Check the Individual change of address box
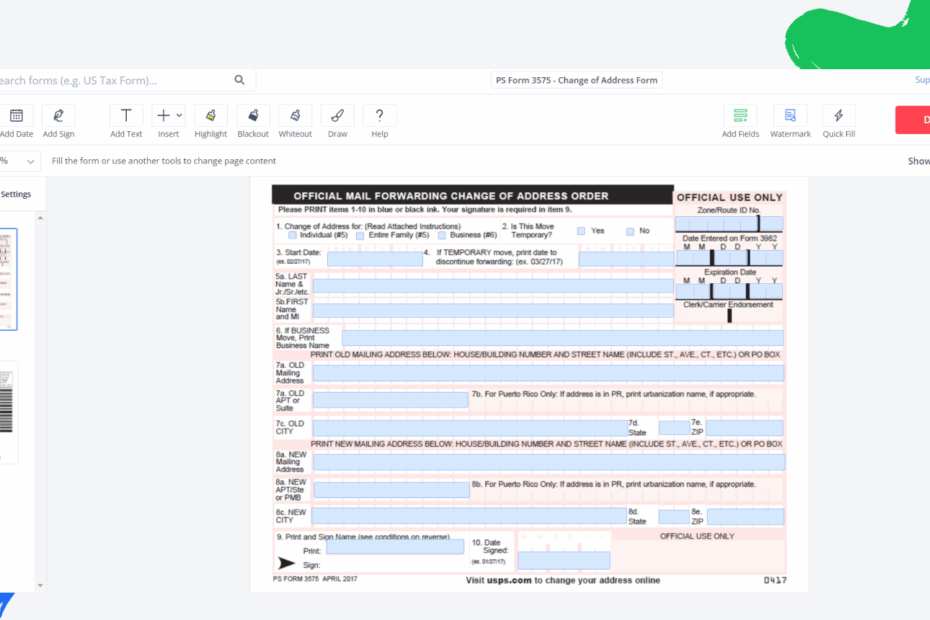This screenshot has width=930, height=620. click(x=292, y=235)
